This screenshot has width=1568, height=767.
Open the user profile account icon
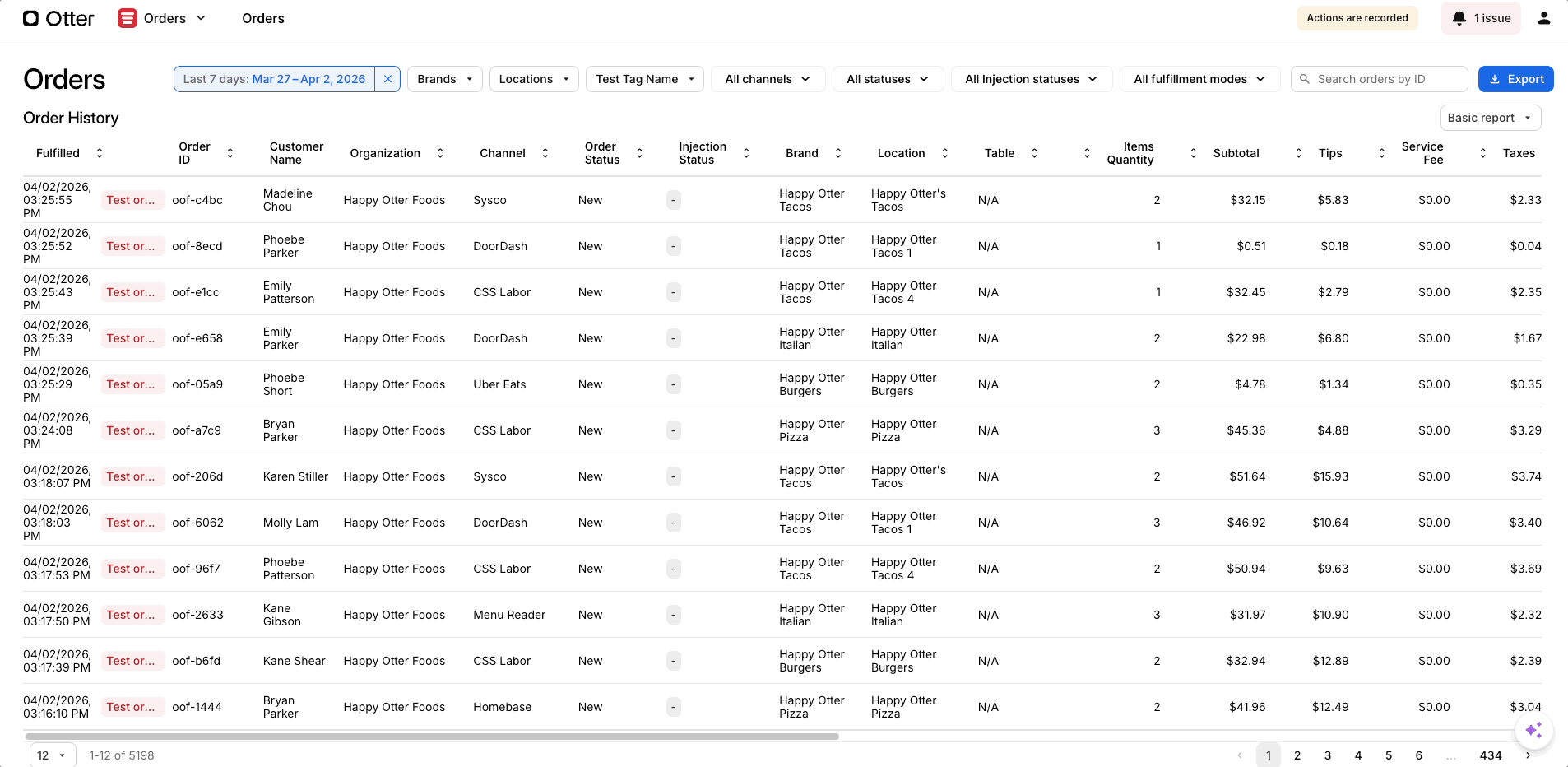[x=1546, y=17]
